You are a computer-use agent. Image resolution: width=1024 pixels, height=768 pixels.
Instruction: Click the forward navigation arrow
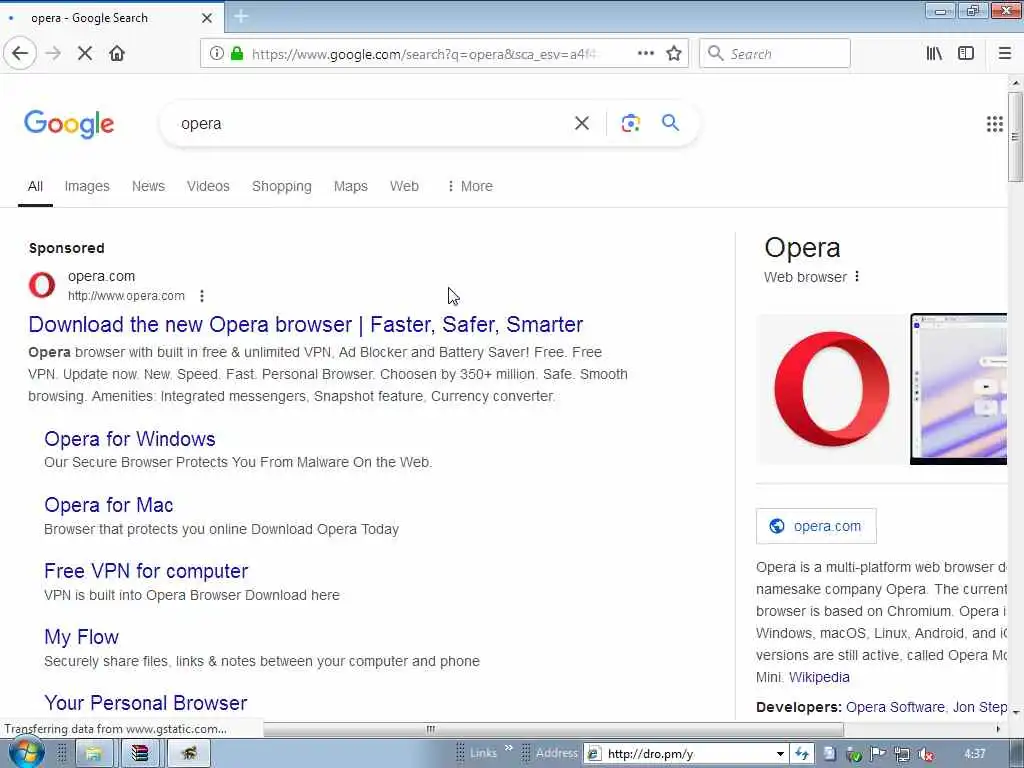click(x=54, y=54)
